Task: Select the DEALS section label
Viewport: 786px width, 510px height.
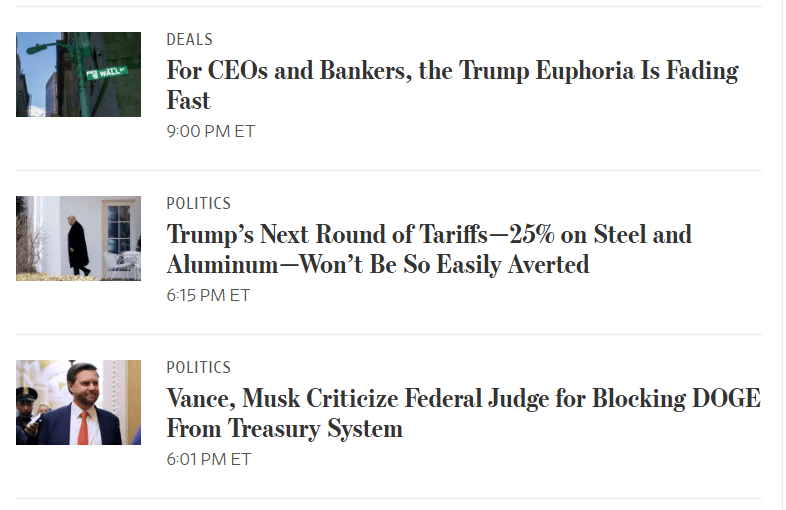Action: coord(189,39)
